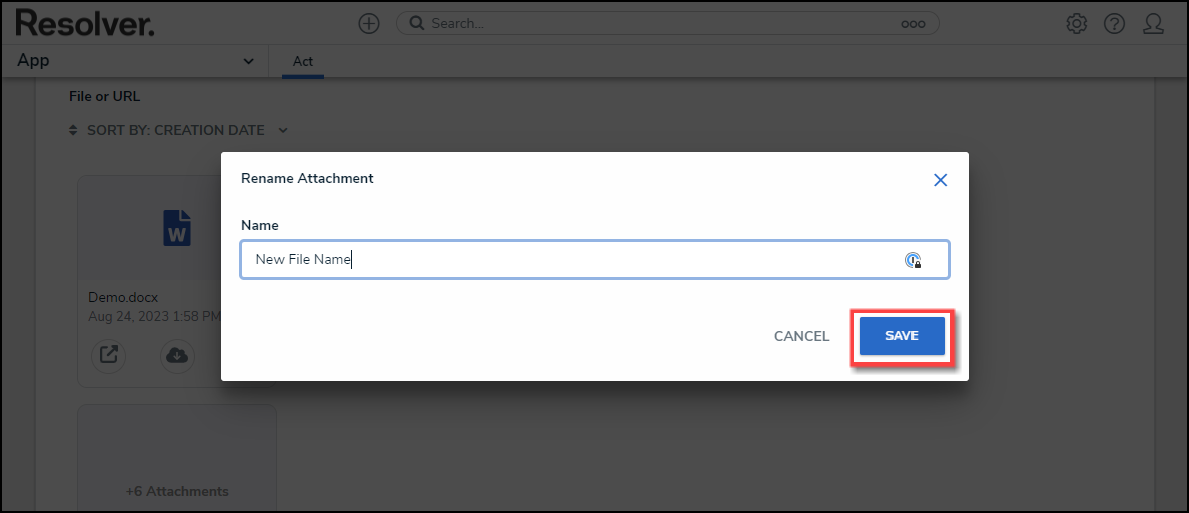Click the Word document file icon

pyautogui.click(x=177, y=227)
